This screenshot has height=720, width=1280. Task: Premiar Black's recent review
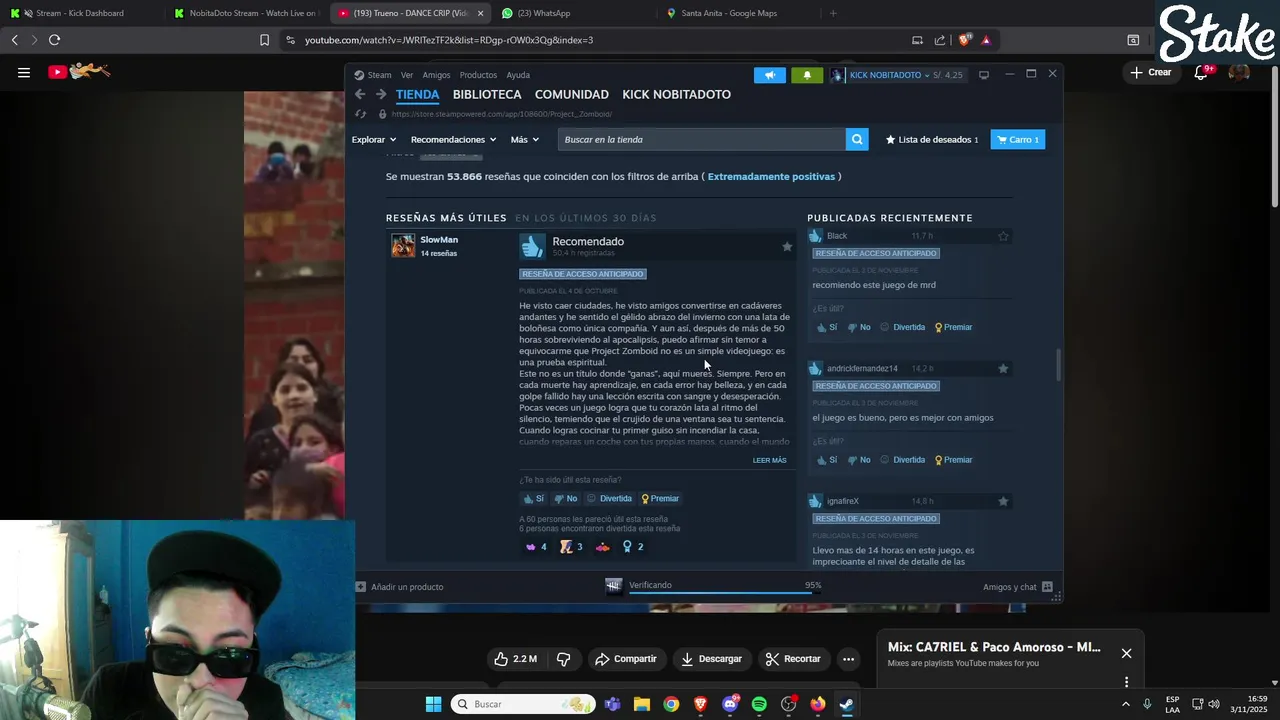pos(953,327)
